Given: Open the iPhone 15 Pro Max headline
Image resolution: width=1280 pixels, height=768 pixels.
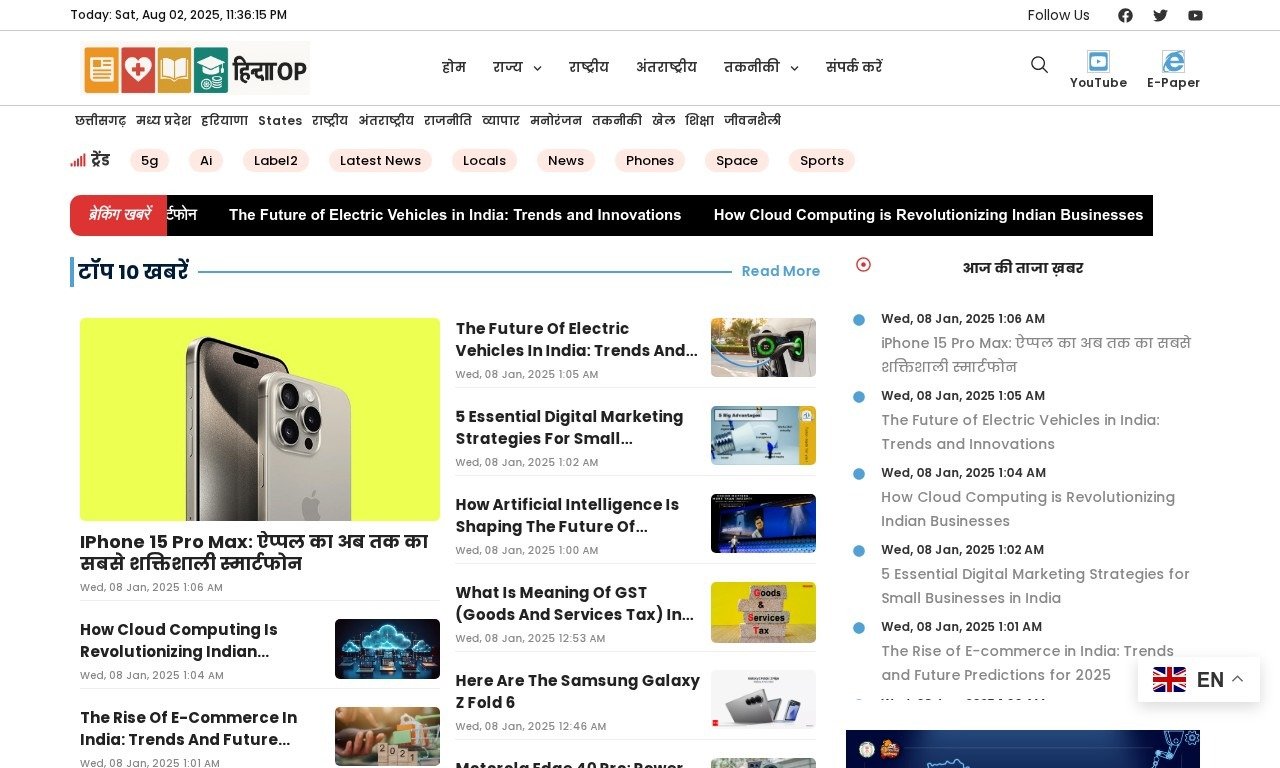Looking at the screenshot, I should 253,552.
